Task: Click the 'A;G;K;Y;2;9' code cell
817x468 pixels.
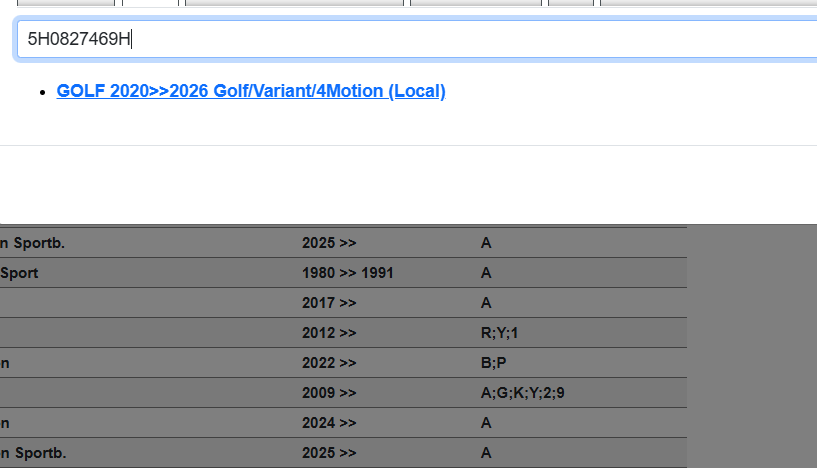Action: (522, 393)
